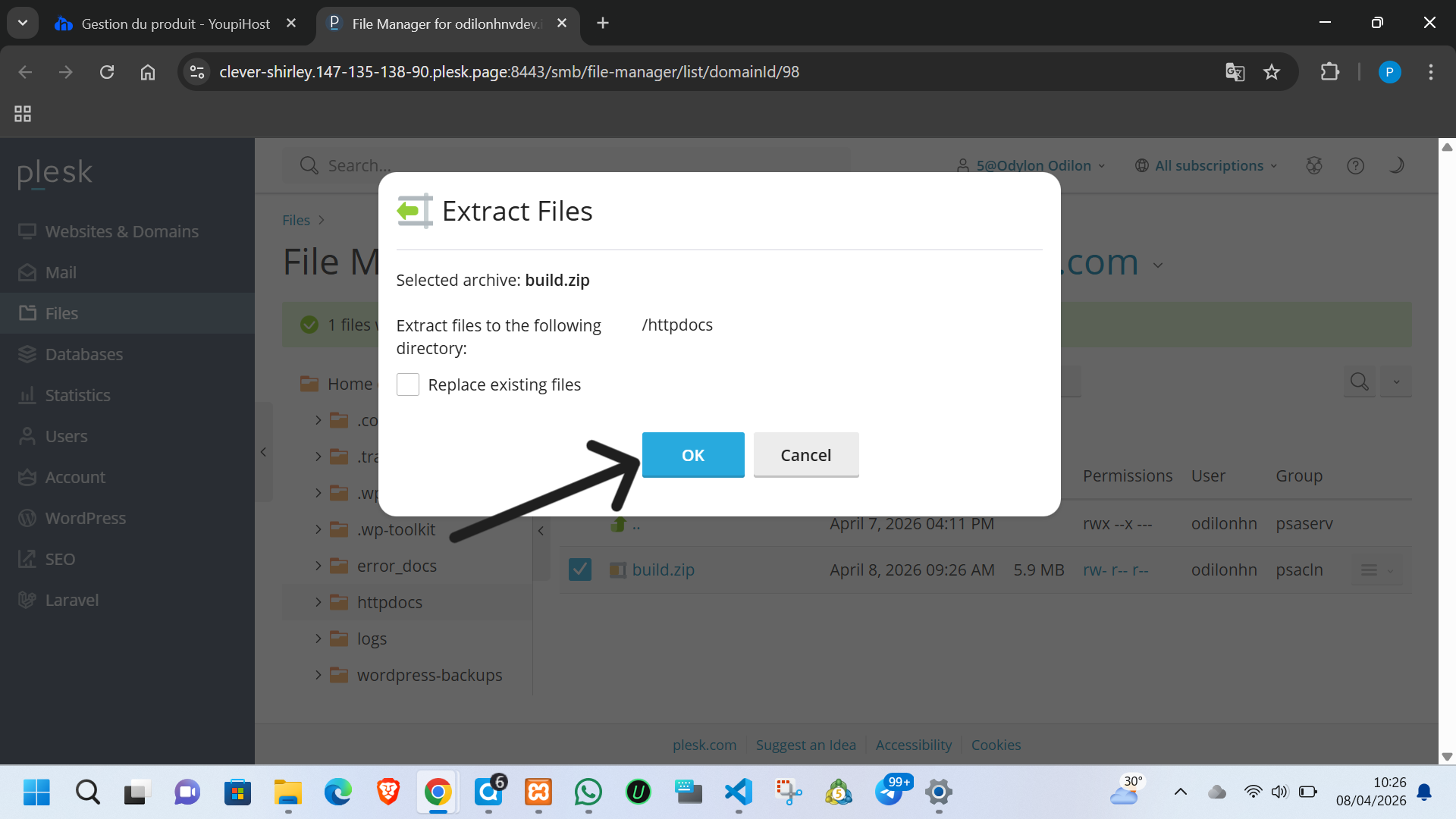Switch to Gestion du produit tab
The width and height of the screenshot is (1456, 819).
pyautogui.click(x=174, y=24)
